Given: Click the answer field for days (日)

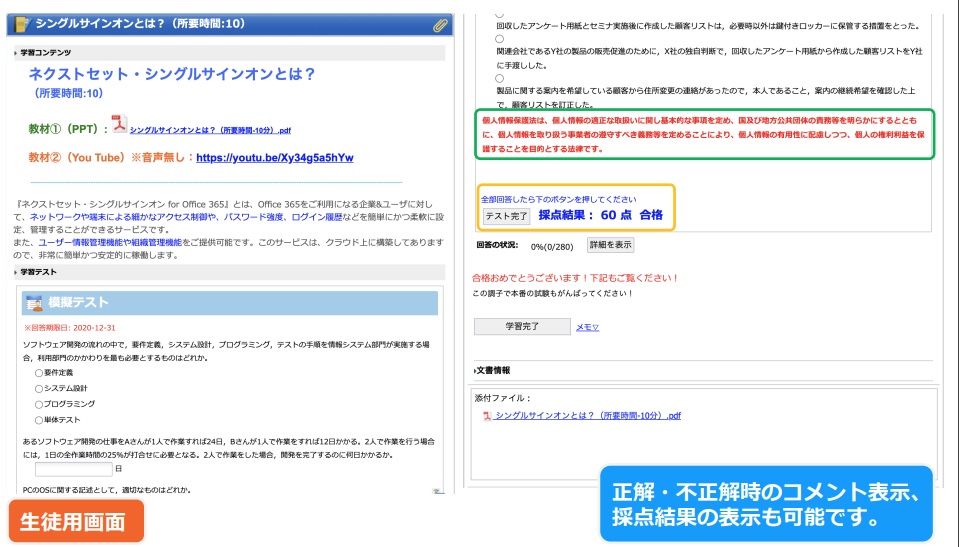Looking at the screenshot, I should 73,469.
